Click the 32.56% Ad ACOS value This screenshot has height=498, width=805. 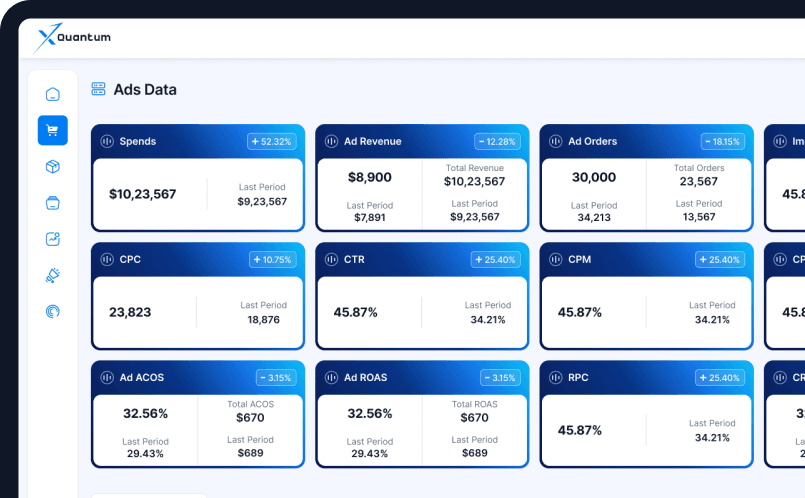point(145,413)
